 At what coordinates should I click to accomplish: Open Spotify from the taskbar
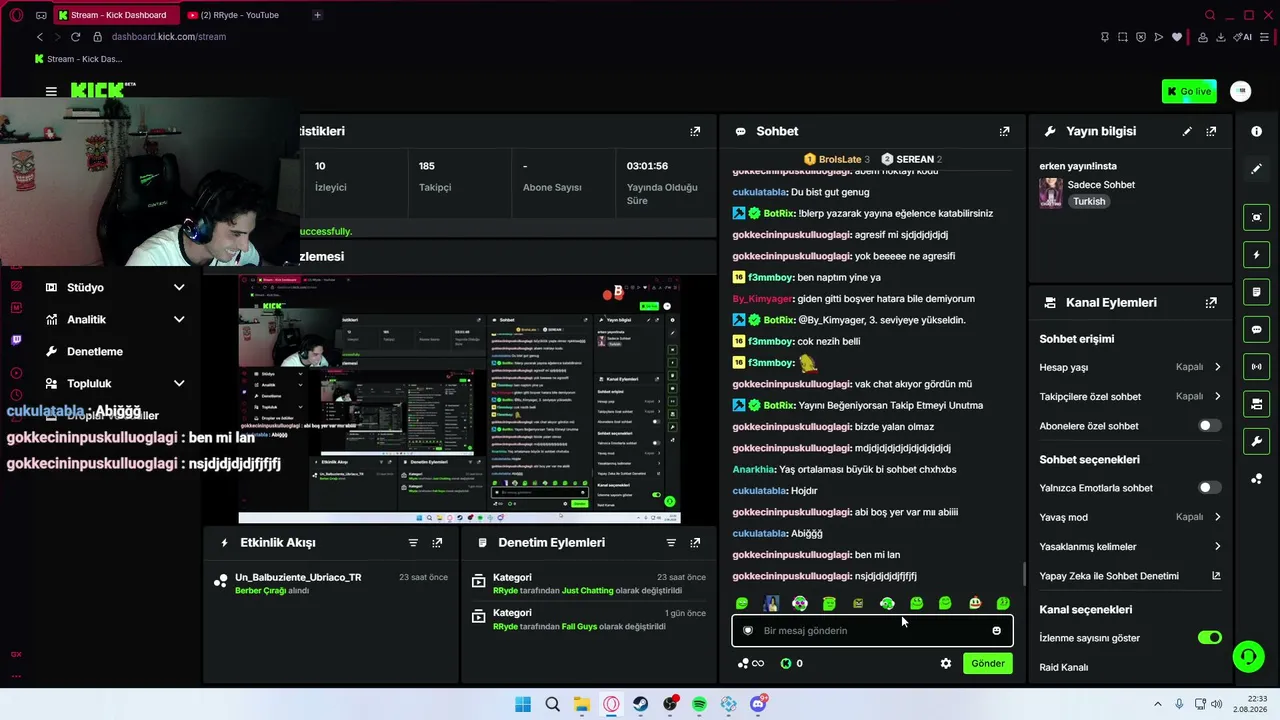699,705
